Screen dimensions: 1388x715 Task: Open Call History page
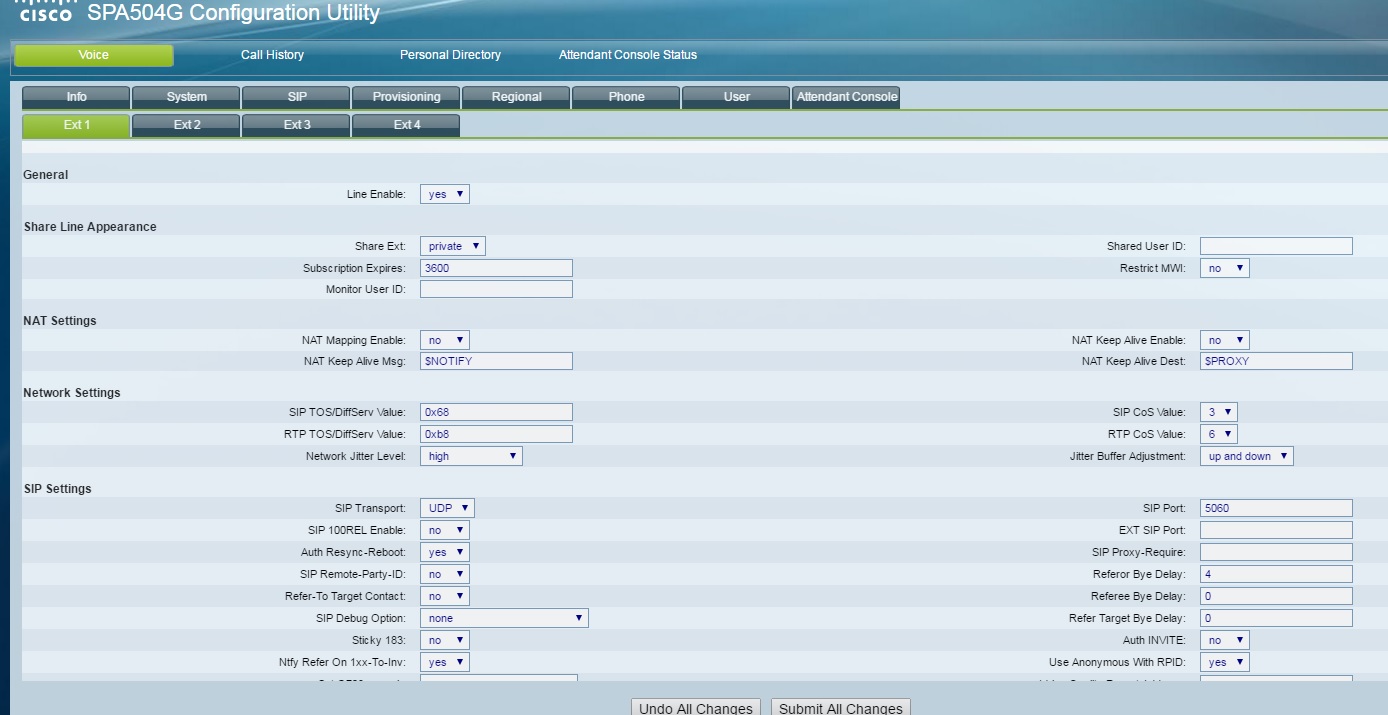[x=272, y=55]
